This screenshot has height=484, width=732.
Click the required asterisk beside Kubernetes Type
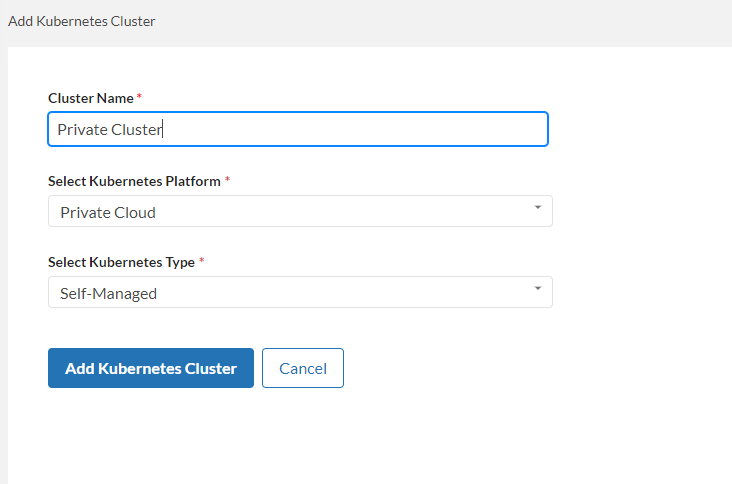click(x=201, y=261)
